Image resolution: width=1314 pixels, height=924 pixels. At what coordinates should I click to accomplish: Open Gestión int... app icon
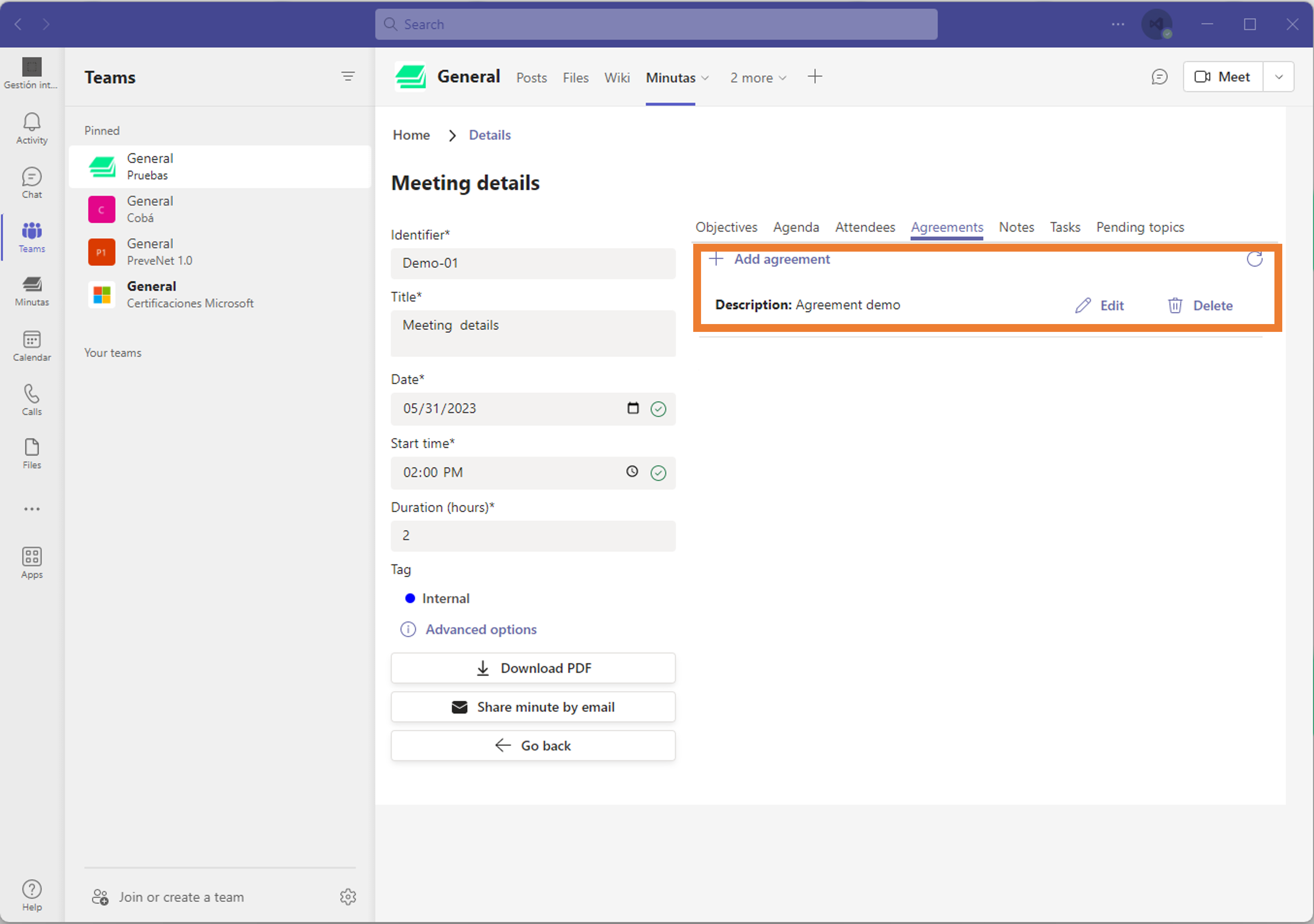pyautogui.click(x=31, y=73)
